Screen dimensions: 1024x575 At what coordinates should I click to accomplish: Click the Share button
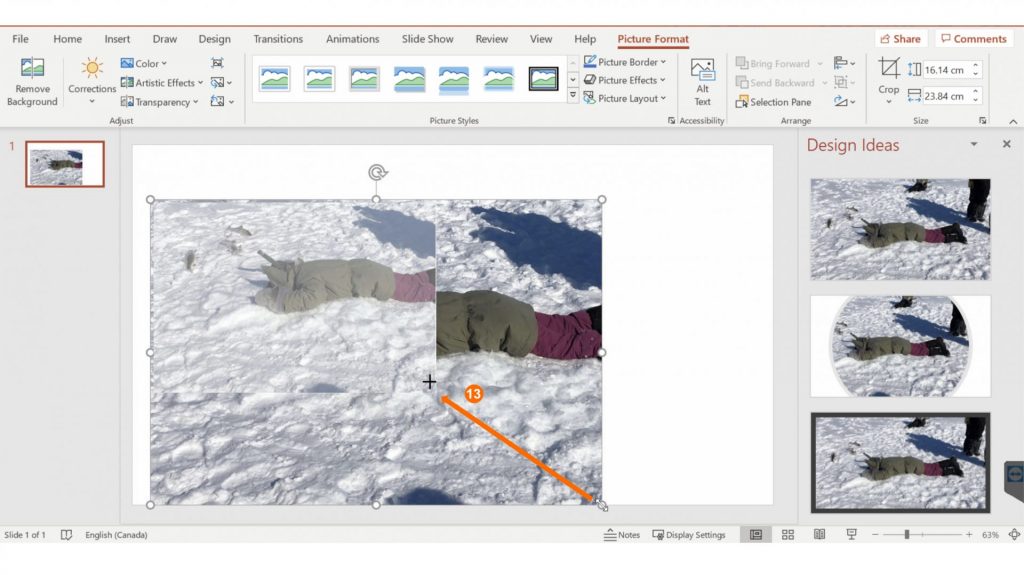(x=899, y=39)
